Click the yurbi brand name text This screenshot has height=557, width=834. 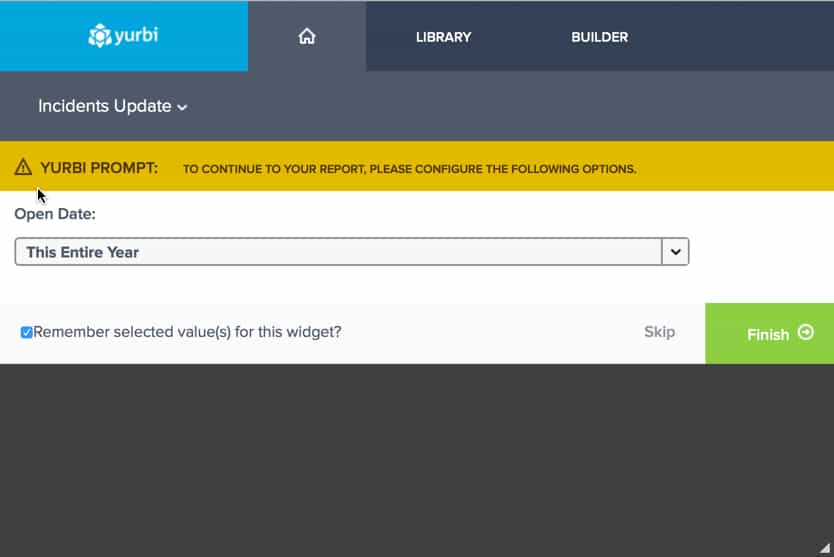coord(136,36)
